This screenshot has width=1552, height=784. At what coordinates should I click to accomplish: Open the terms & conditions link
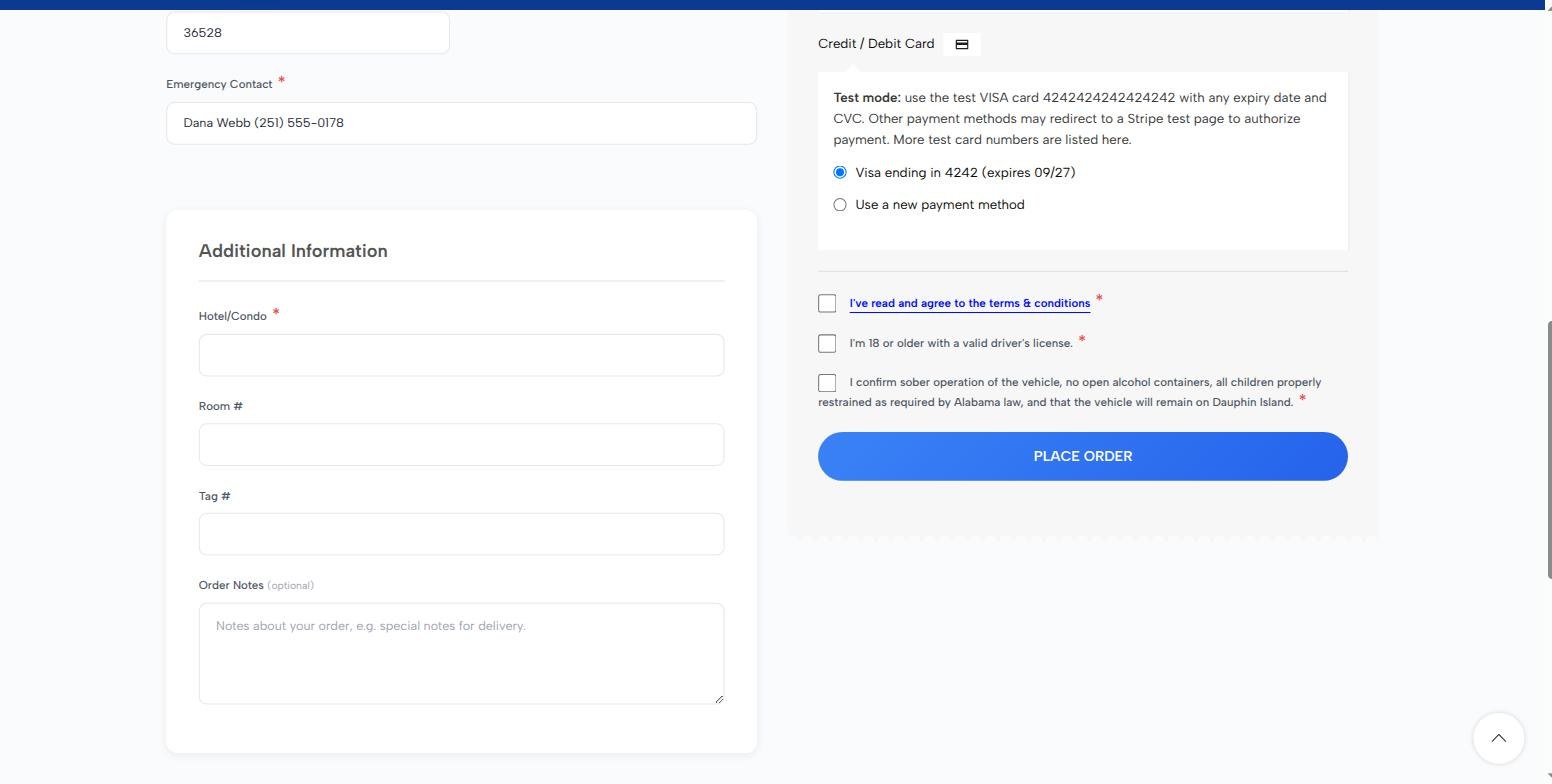tap(969, 303)
